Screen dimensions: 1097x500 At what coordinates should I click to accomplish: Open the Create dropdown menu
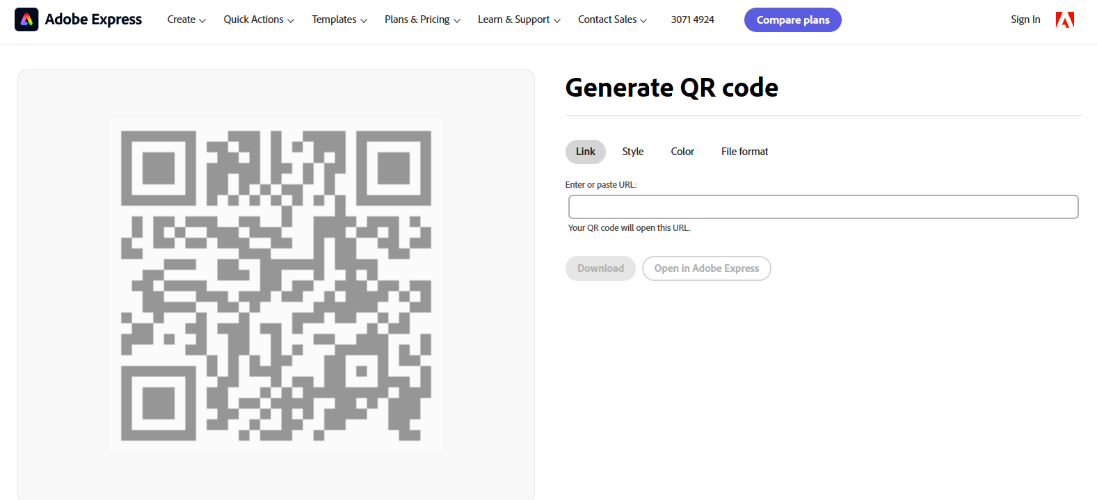186,20
